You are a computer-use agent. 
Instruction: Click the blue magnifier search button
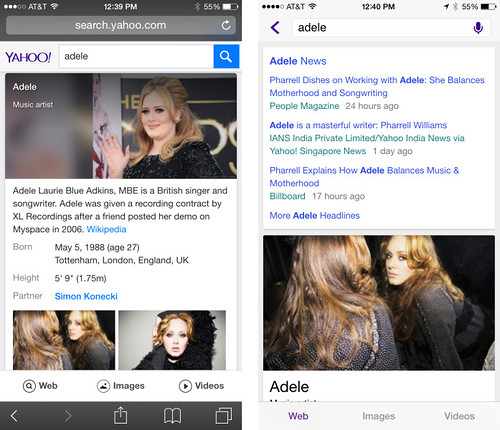pos(226,56)
